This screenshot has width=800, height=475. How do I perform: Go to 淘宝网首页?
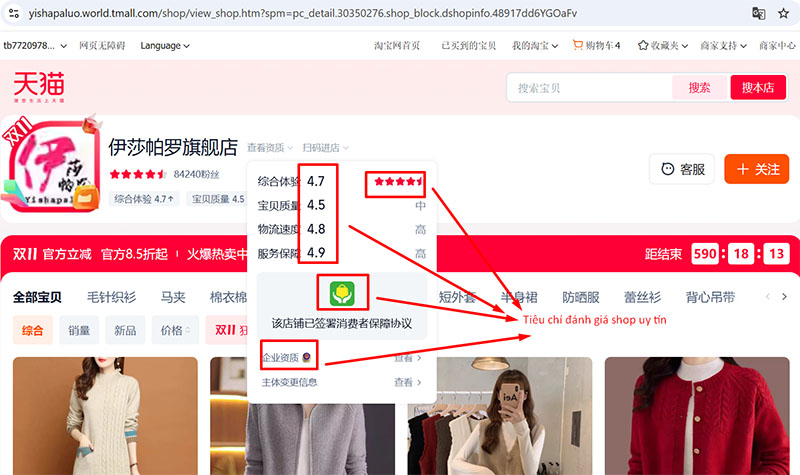397,45
